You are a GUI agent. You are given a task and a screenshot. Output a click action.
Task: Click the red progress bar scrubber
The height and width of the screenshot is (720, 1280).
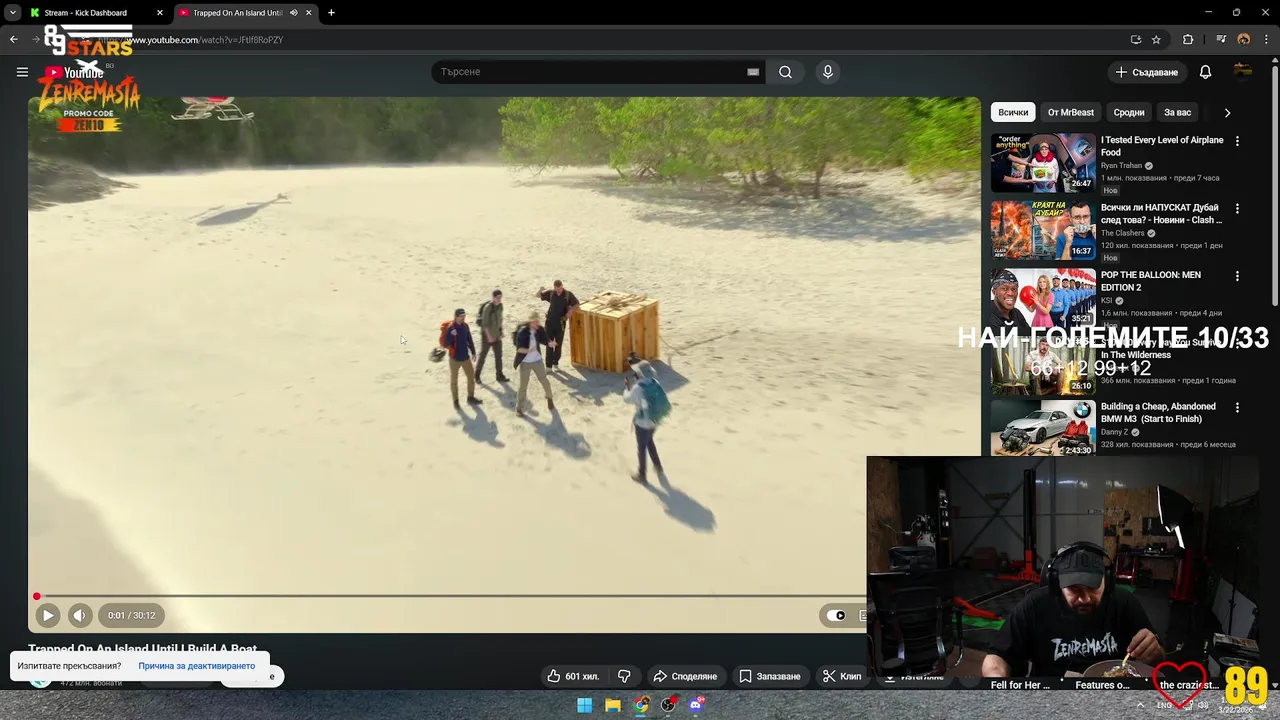coord(37,596)
